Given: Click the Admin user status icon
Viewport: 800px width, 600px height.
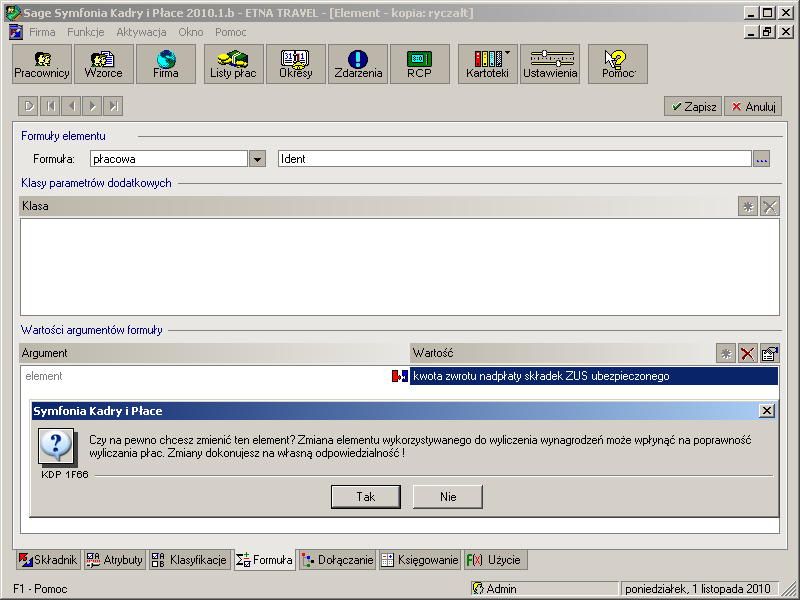Looking at the screenshot, I should pyautogui.click(x=478, y=588).
